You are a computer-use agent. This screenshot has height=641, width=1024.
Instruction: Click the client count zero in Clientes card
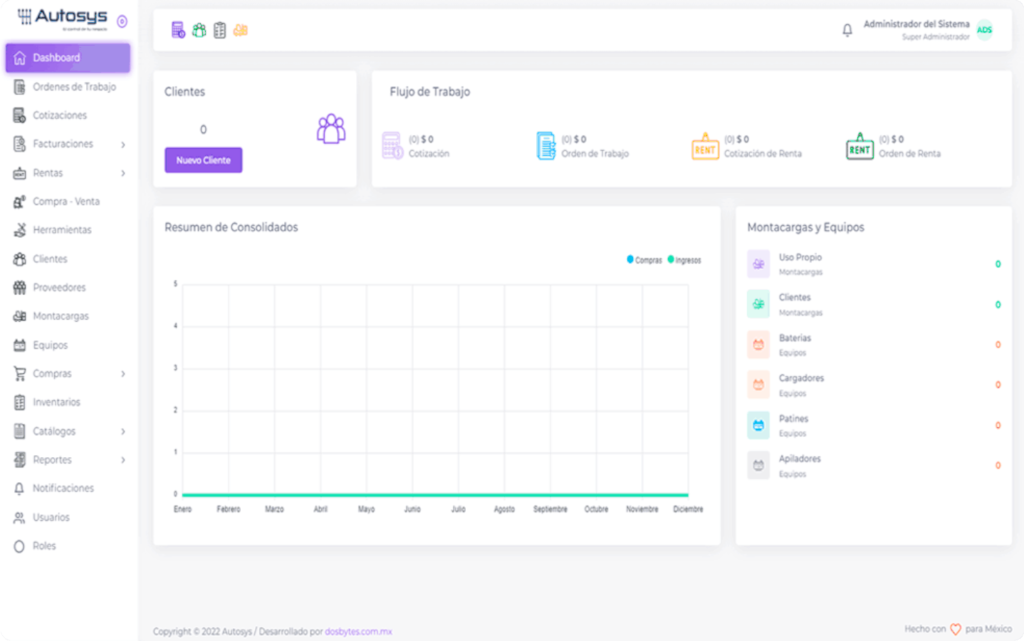click(203, 130)
